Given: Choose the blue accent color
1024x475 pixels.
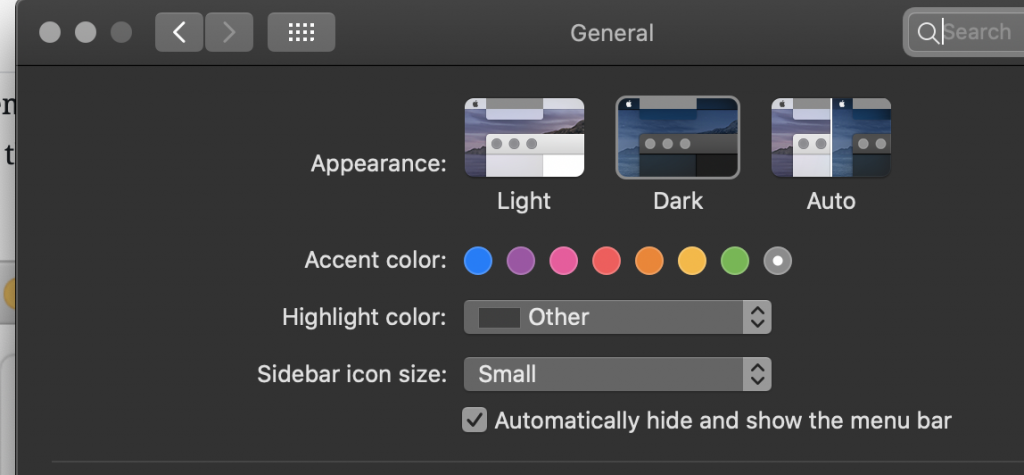Looking at the screenshot, I should (x=479, y=261).
